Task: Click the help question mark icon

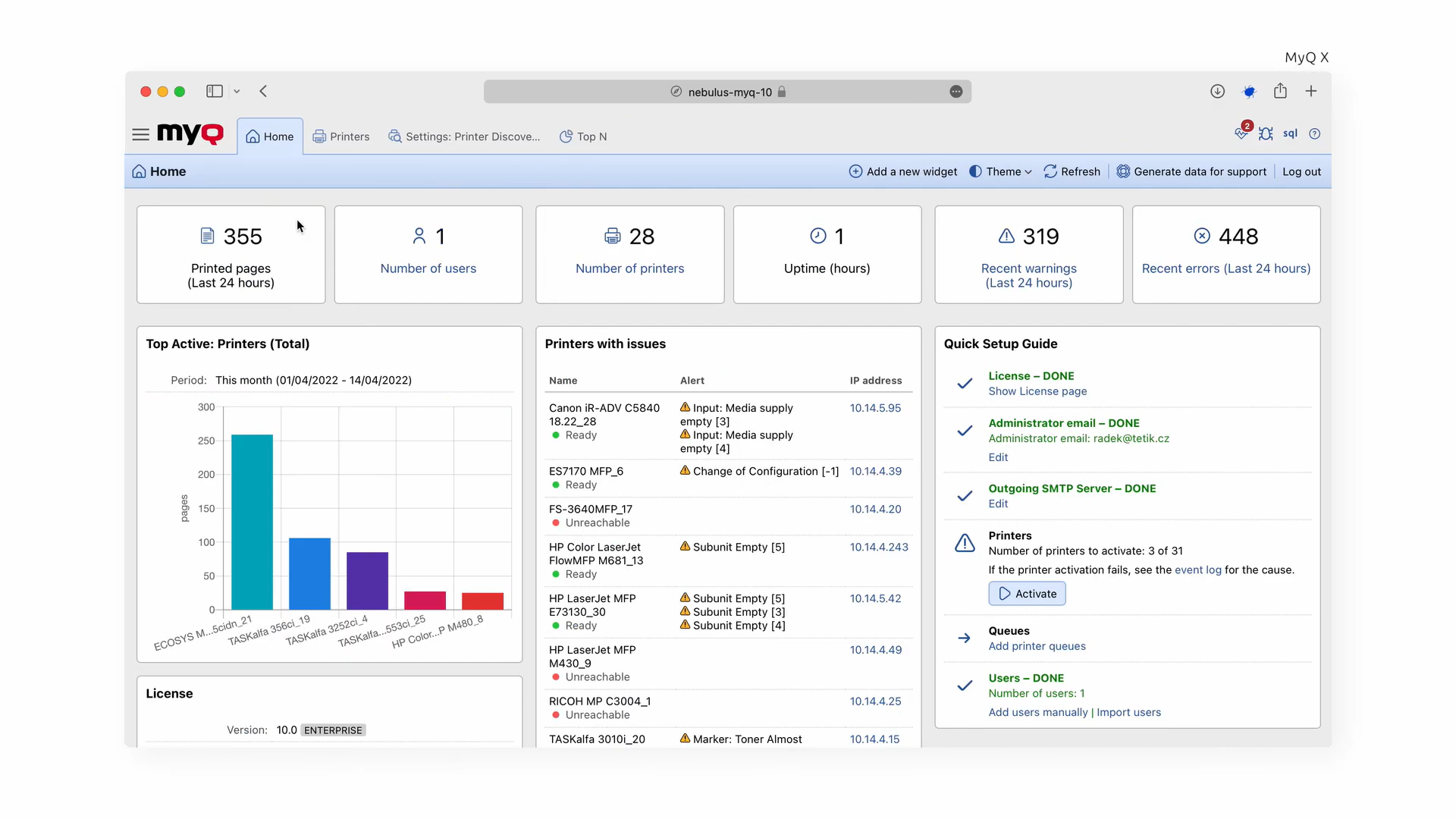Action: (x=1315, y=134)
